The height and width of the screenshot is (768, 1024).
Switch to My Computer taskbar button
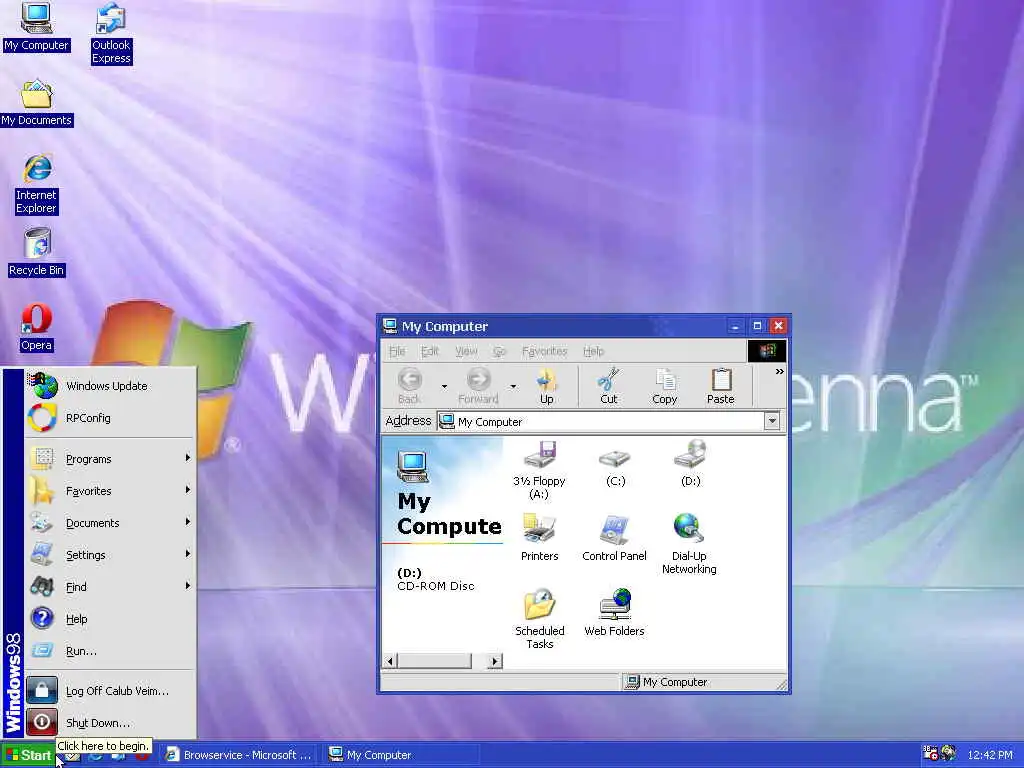click(402, 755)
